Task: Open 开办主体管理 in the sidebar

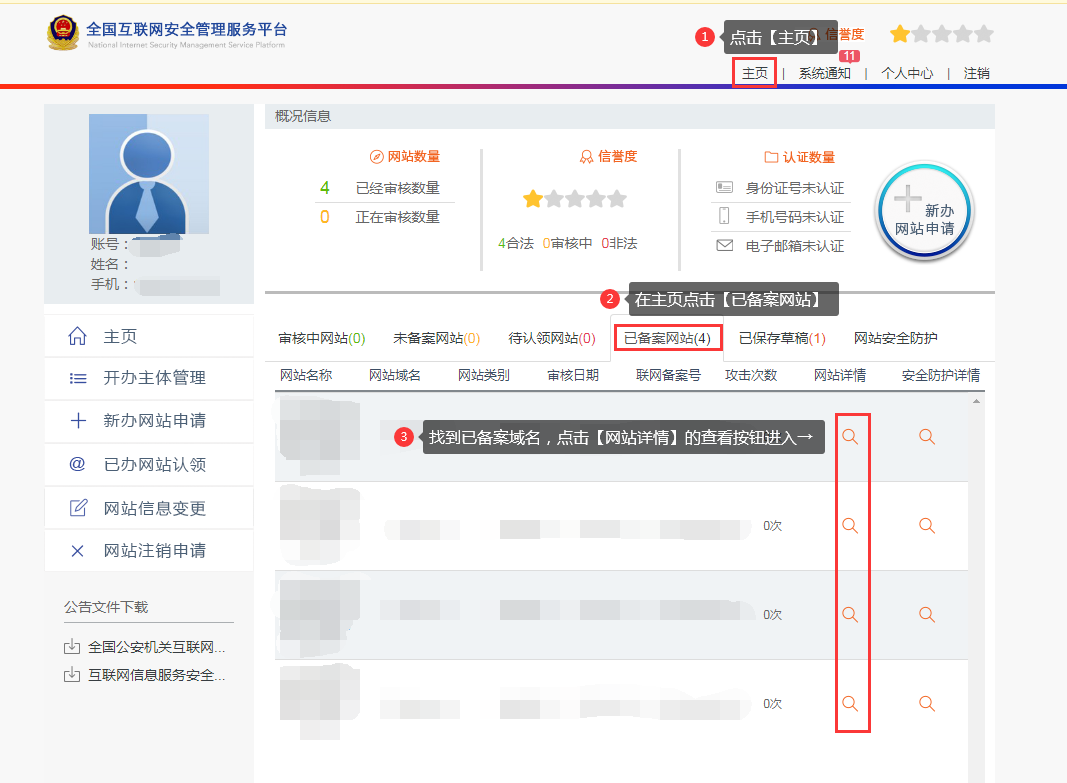Action: (154, 378)
